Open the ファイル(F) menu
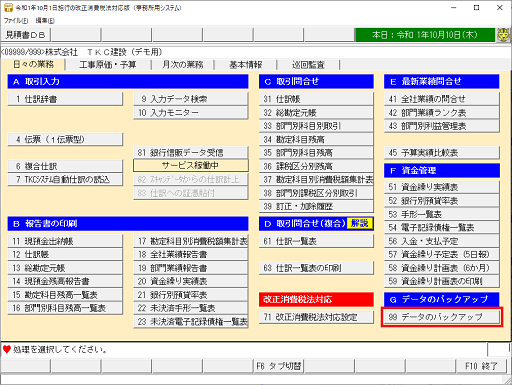 coord(16,21)
